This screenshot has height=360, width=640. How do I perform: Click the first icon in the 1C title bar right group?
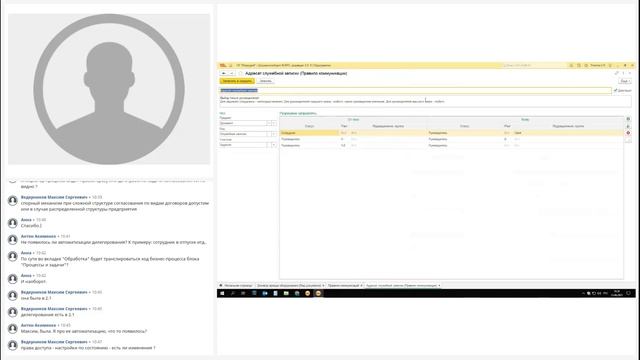[571, 65]
